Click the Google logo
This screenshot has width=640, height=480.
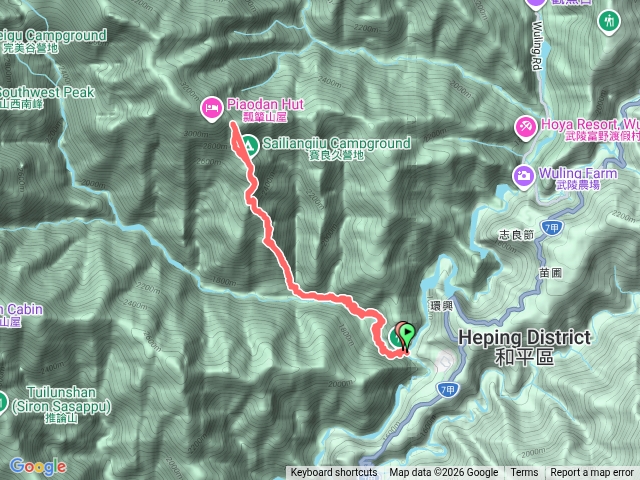[38, 467]
